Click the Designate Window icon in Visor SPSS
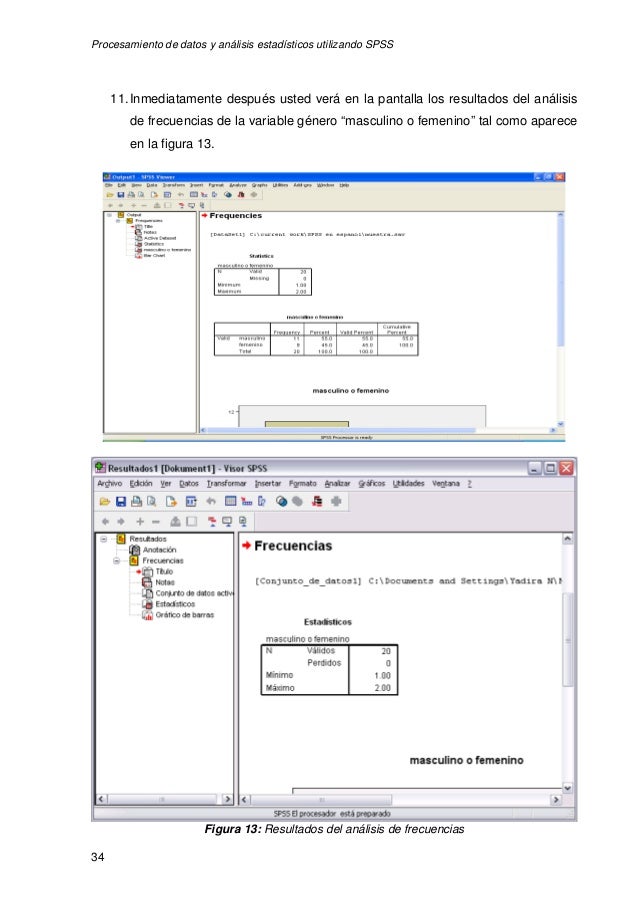Image resolution: width=638 pixels, height=903 pixels. 317,502
